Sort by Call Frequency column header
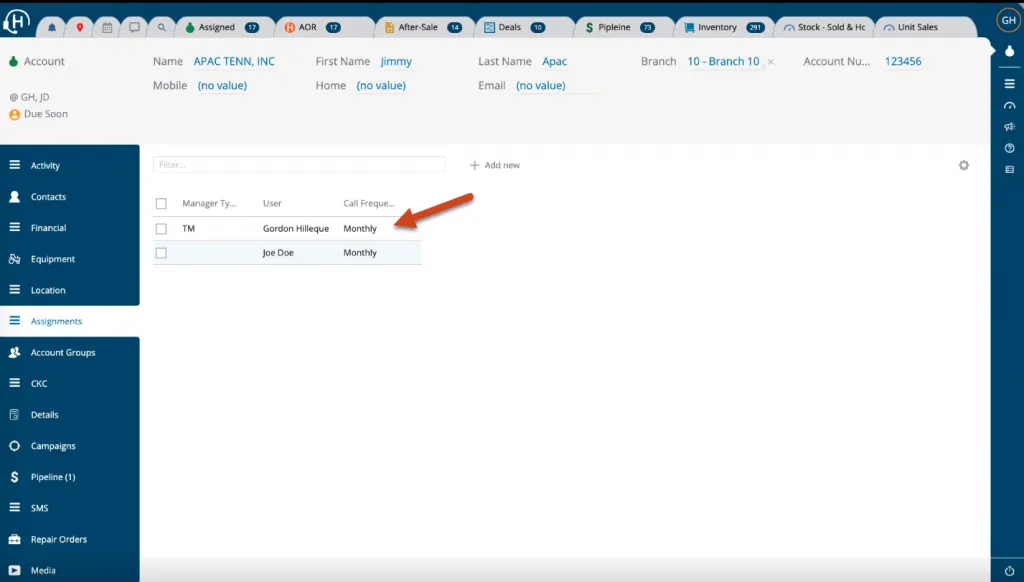1024x582 pixels. [x=369, y=204]
